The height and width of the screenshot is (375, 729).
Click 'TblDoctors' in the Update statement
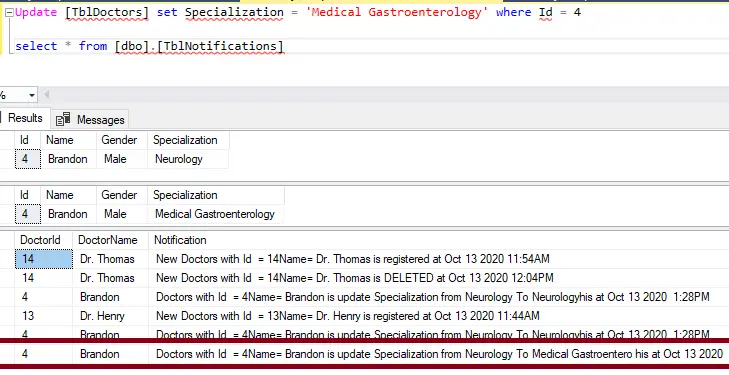(107, 12)
